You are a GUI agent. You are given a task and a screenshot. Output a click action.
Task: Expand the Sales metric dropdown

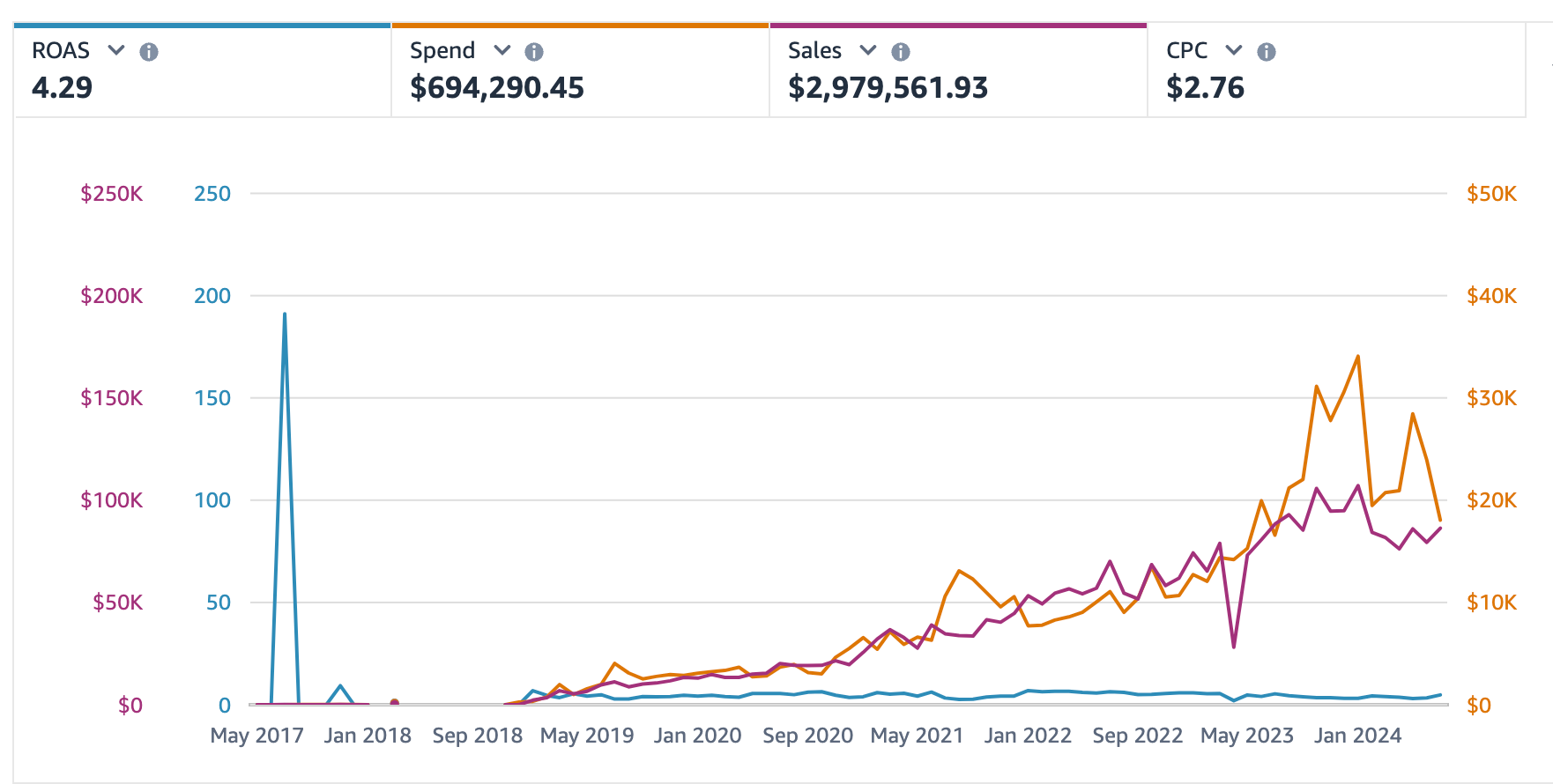pos(868,50)
